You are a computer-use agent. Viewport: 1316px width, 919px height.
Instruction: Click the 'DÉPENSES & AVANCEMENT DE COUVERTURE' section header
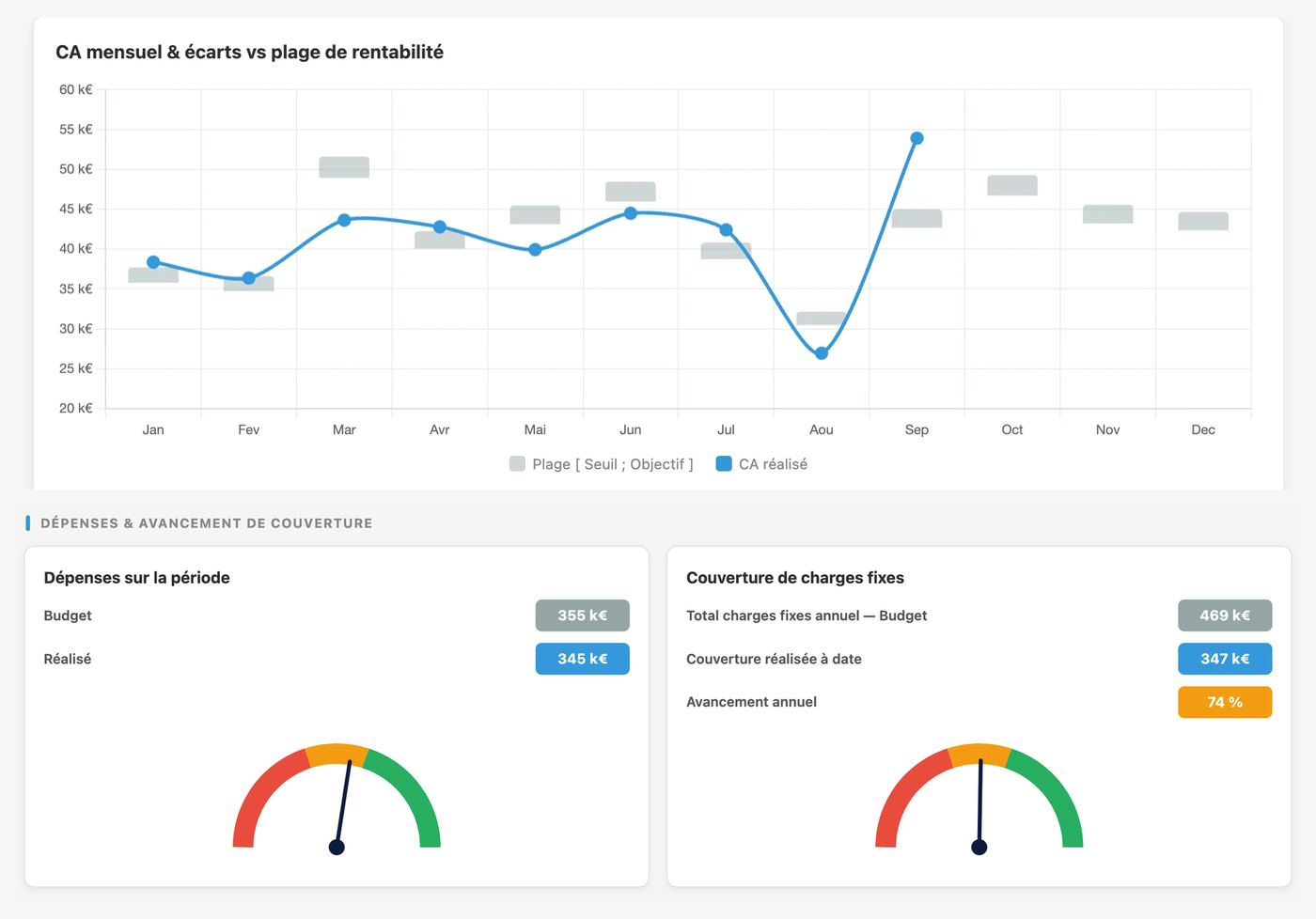point(206,523)
